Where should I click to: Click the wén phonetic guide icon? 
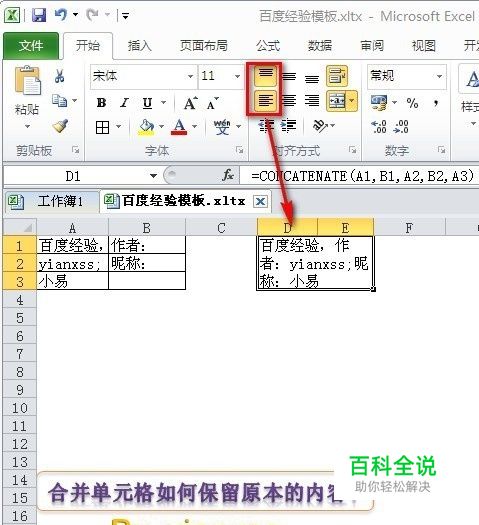point(222,127)
